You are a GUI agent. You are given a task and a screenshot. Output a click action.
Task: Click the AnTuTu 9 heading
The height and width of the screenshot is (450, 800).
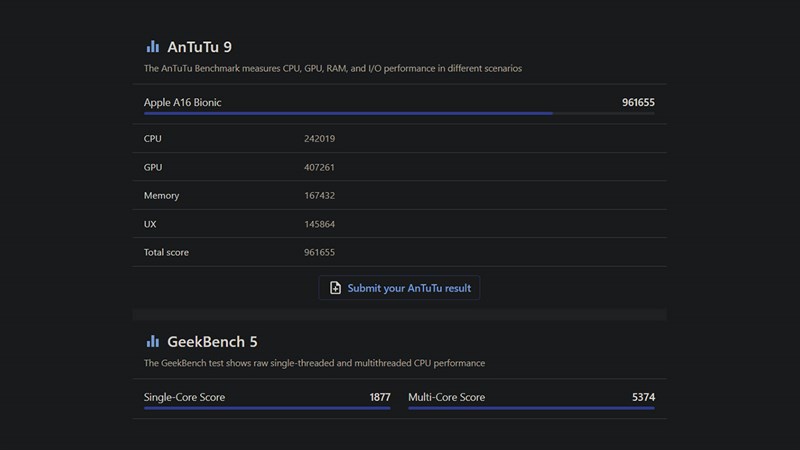pyautogui.click(x=200, y=46)
